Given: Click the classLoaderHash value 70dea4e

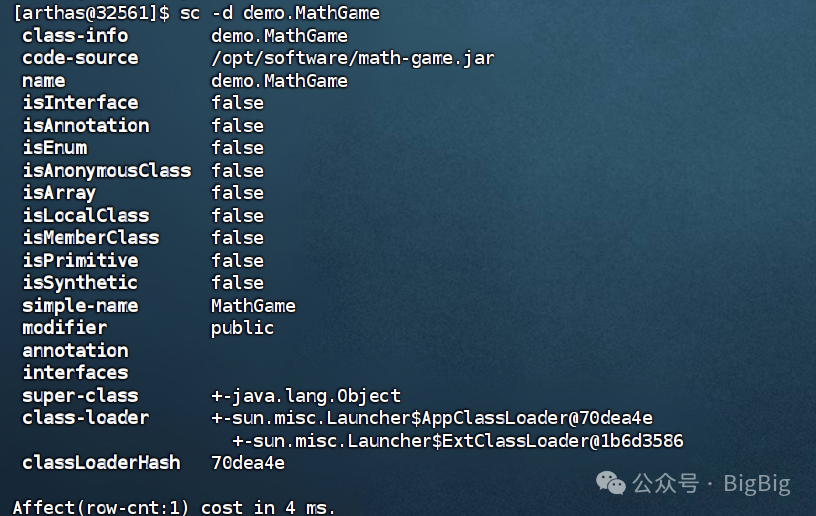Looking at the screenshot, I should click(248, 463).
